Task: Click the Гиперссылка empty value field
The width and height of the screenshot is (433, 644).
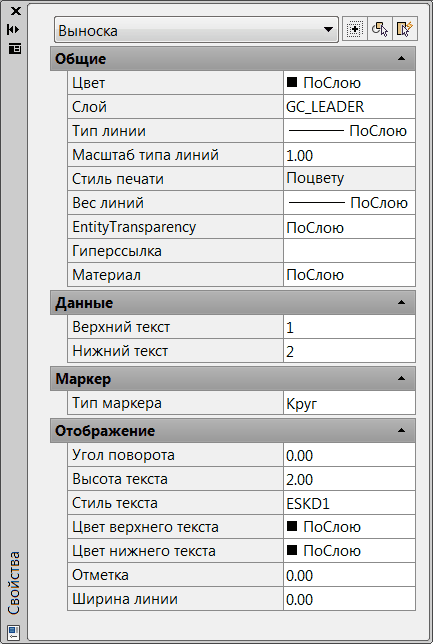Action: [x=349, y=251]
